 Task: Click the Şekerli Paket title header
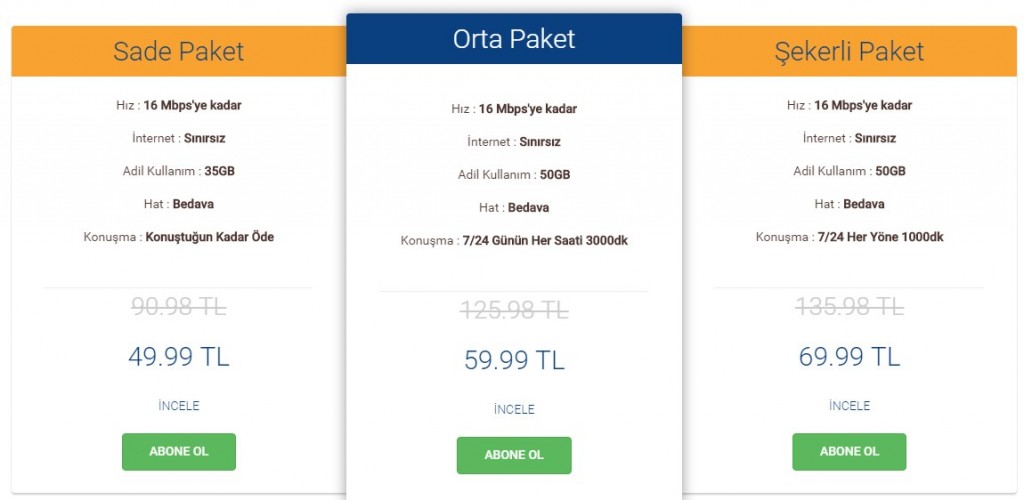[x=849, y=51]
